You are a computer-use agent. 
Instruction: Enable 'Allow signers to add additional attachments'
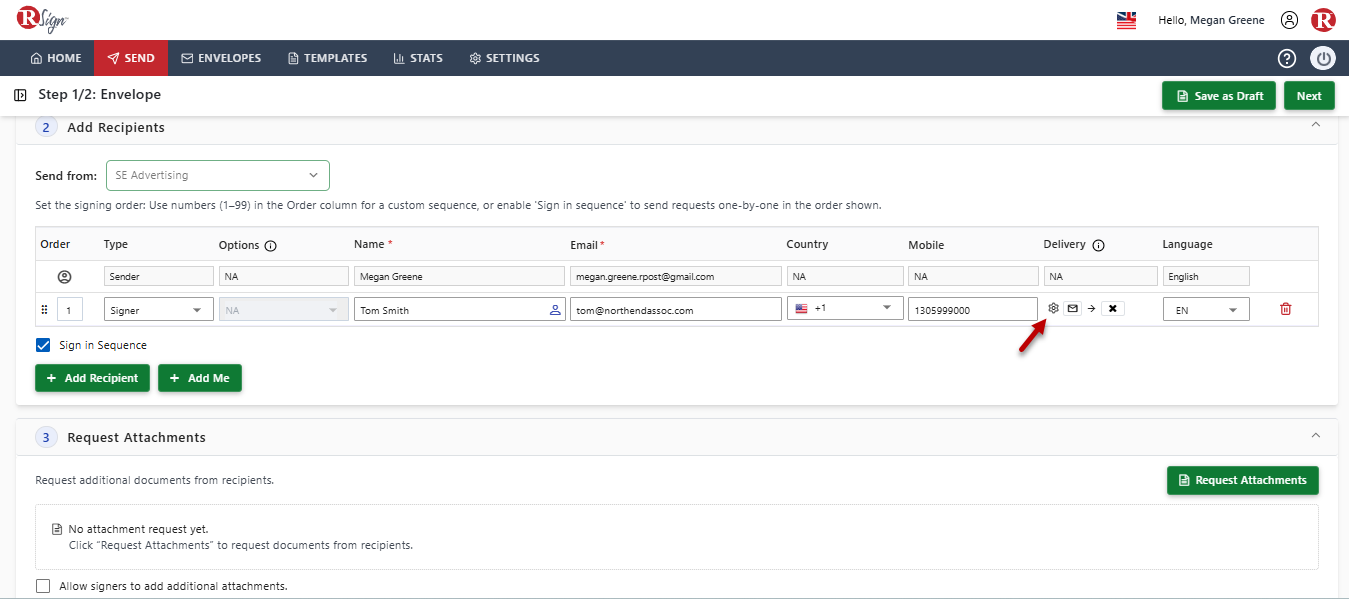(x=43, y=586)
